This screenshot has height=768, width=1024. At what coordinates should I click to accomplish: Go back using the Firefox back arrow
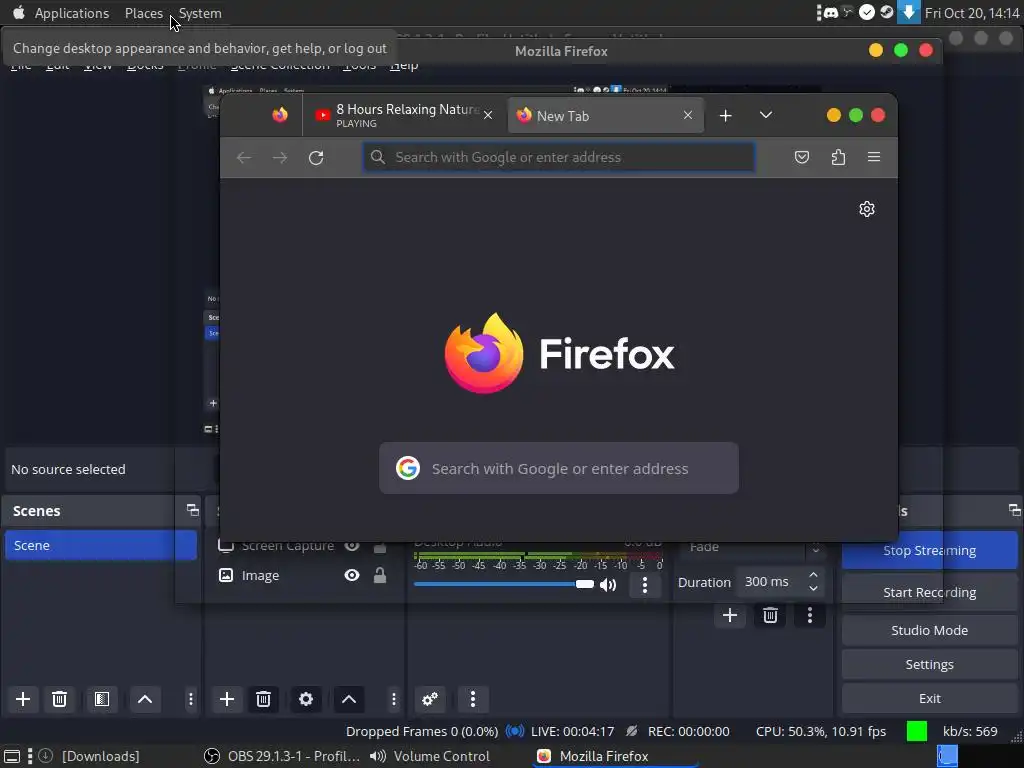click(244, 157)
